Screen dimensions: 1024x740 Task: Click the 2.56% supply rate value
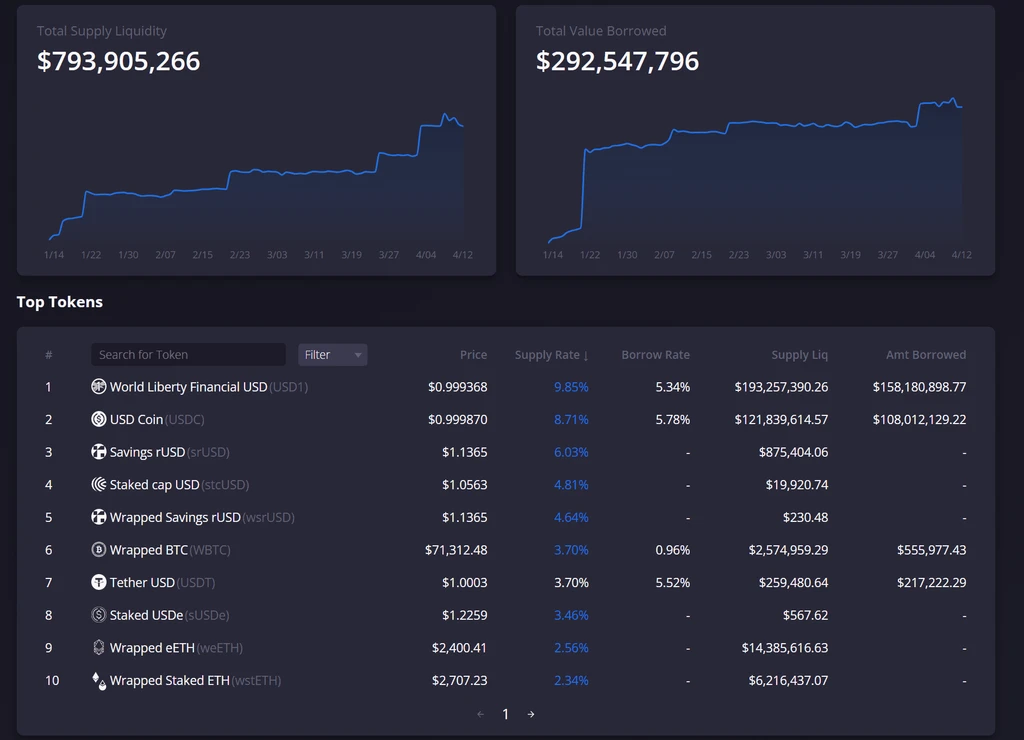[571, 648]
